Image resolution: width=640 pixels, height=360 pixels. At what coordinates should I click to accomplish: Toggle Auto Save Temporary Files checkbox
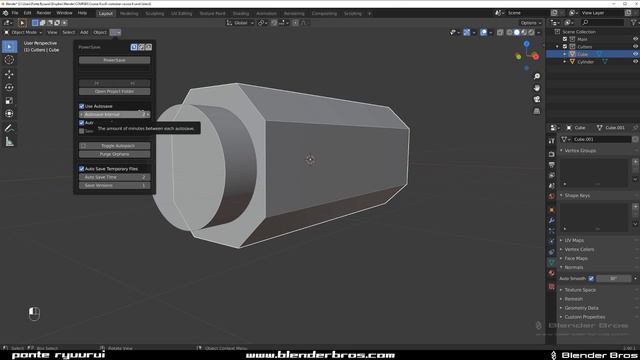point(82,169)
